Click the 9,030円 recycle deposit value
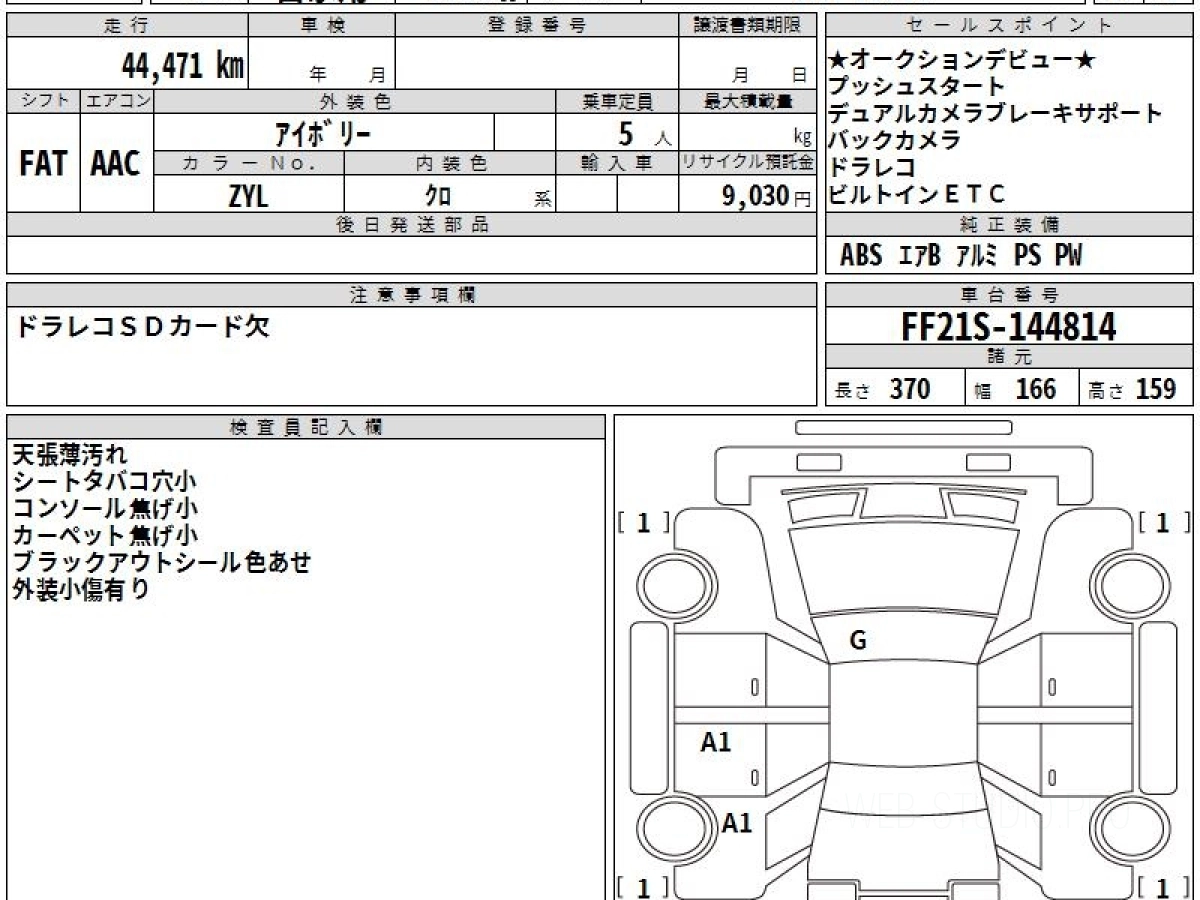The image size is (1200, 900). (767, 196)
